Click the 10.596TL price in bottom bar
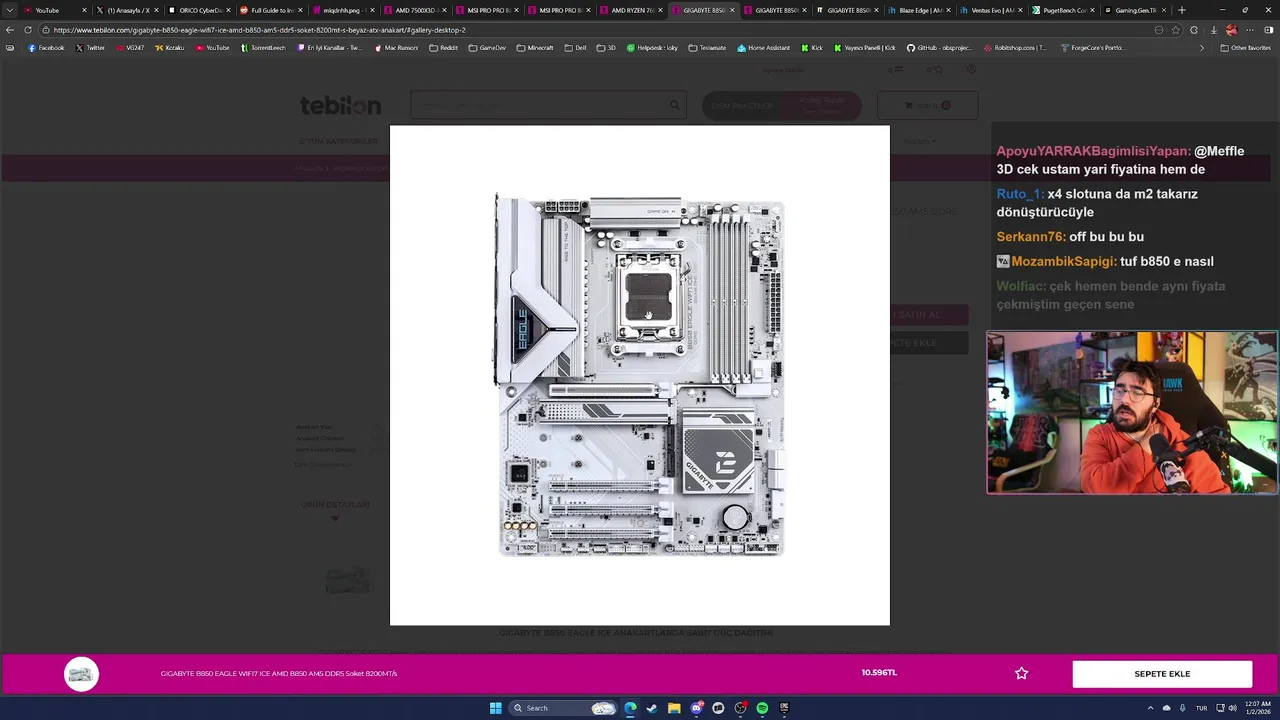The width and height of the screenshot is (1280, 720). pos(879,673)
